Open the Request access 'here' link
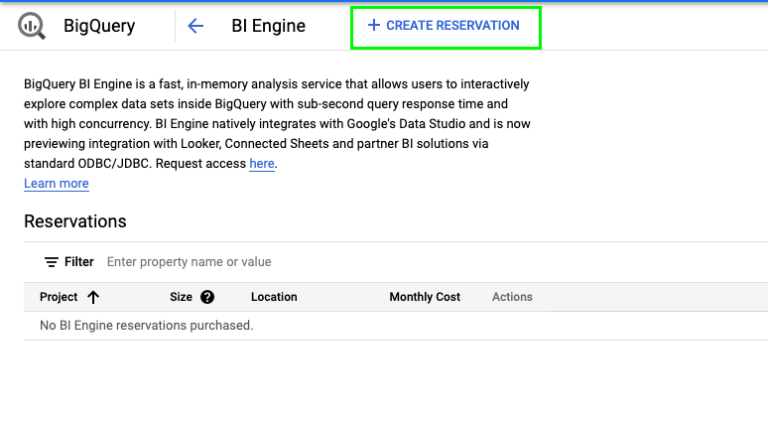 (262, 164)
